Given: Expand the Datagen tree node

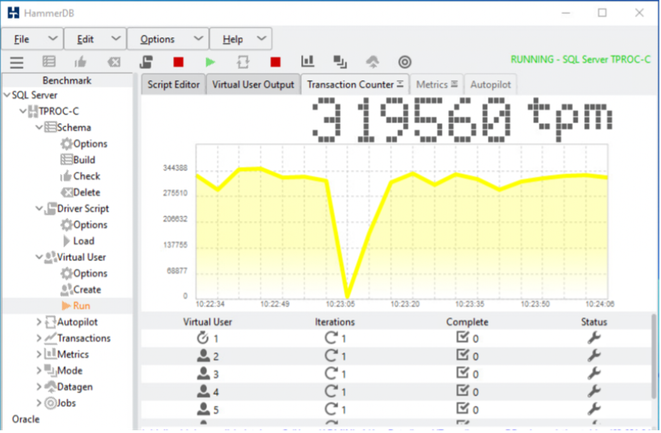Looking at the screenshot, I should (x=39, y=387).
